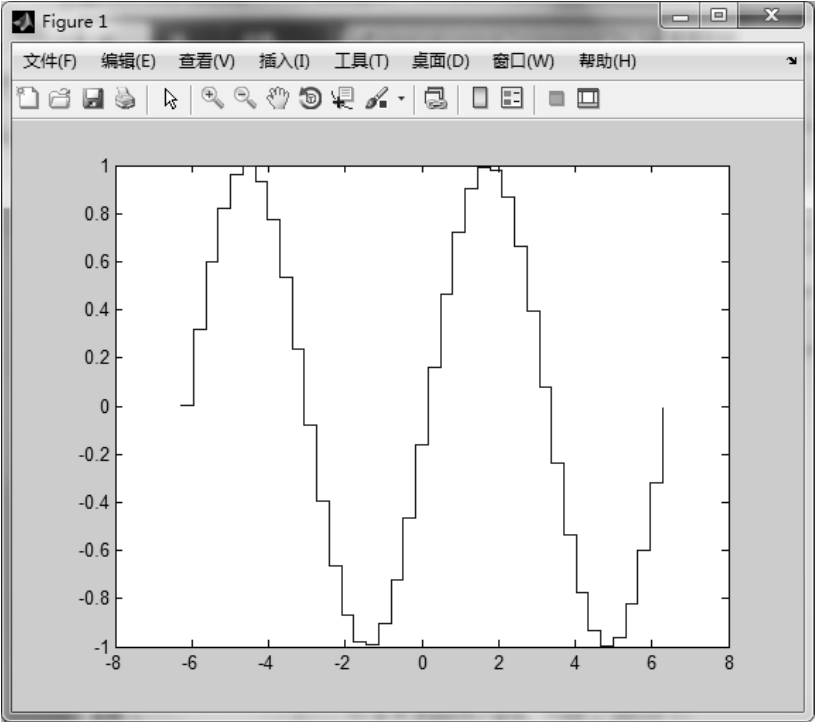Select the Zoom In magnifier tool
This screenshot has height=722, width=815.
point(212,98)
